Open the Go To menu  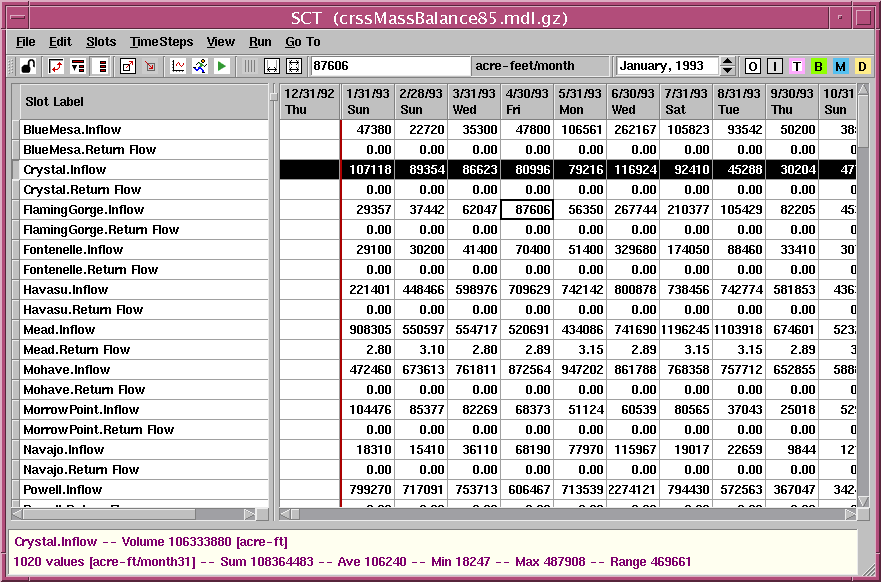click(x=303, y=42)
